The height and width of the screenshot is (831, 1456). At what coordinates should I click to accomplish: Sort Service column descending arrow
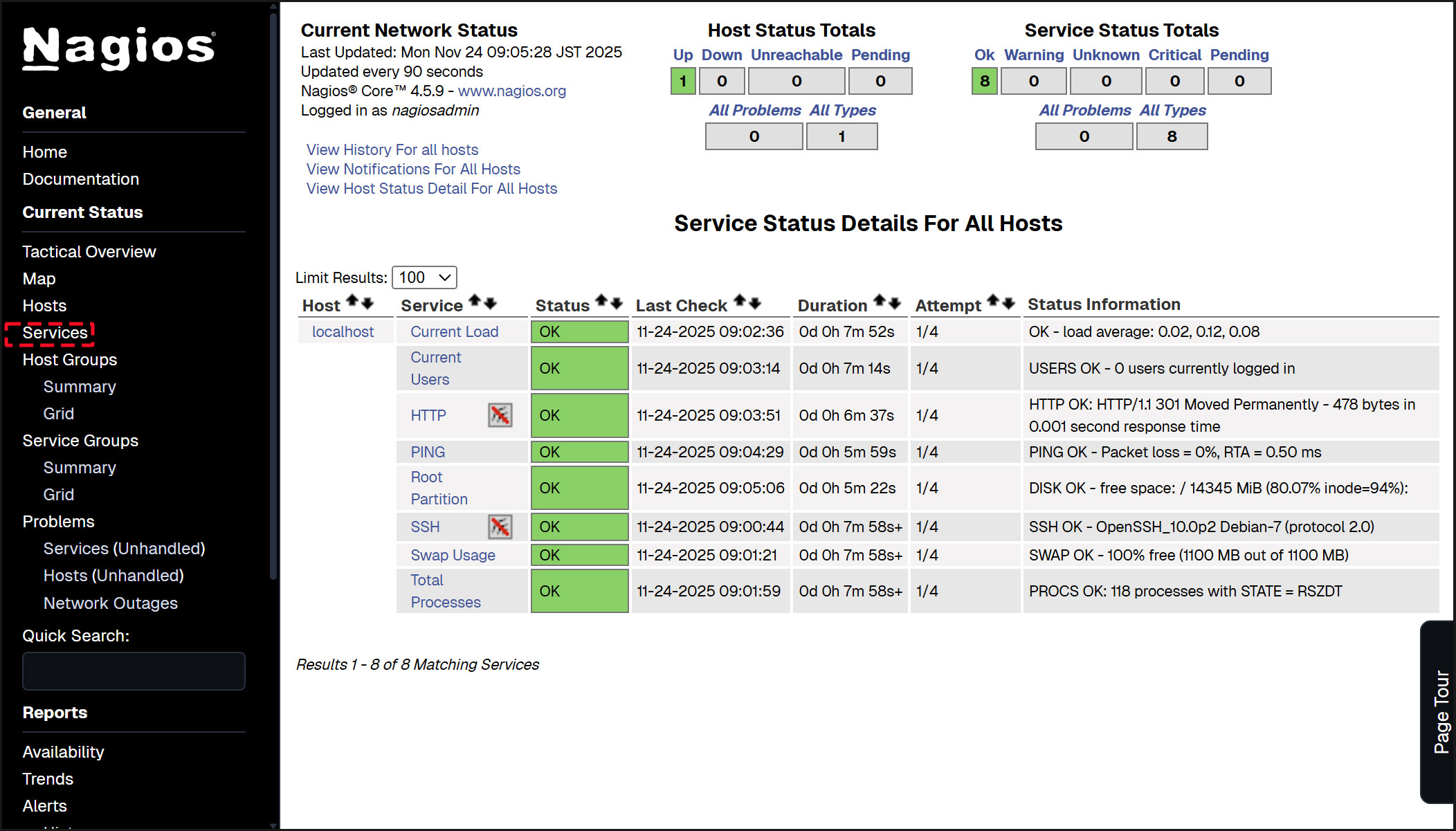(491, 302)
